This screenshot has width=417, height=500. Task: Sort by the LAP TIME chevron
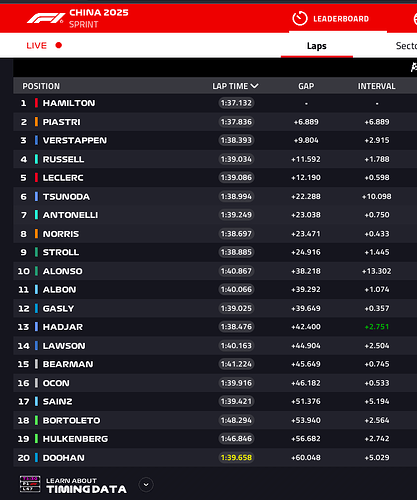pos(254,86)
